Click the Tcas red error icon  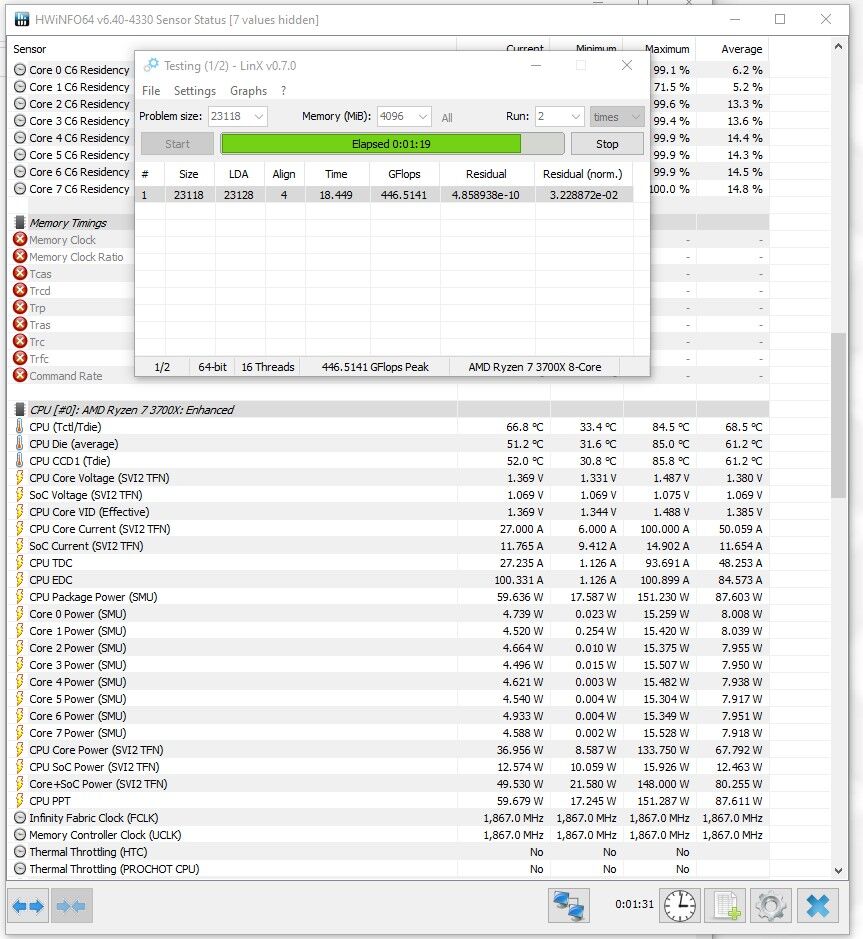20,274
